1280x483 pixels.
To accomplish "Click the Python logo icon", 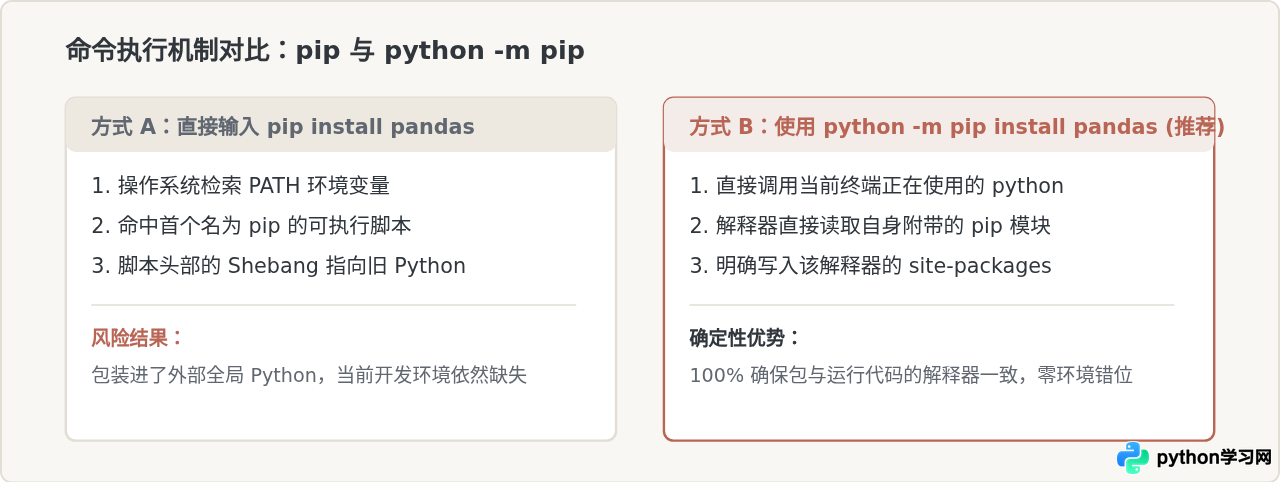I will [1133, 458].
